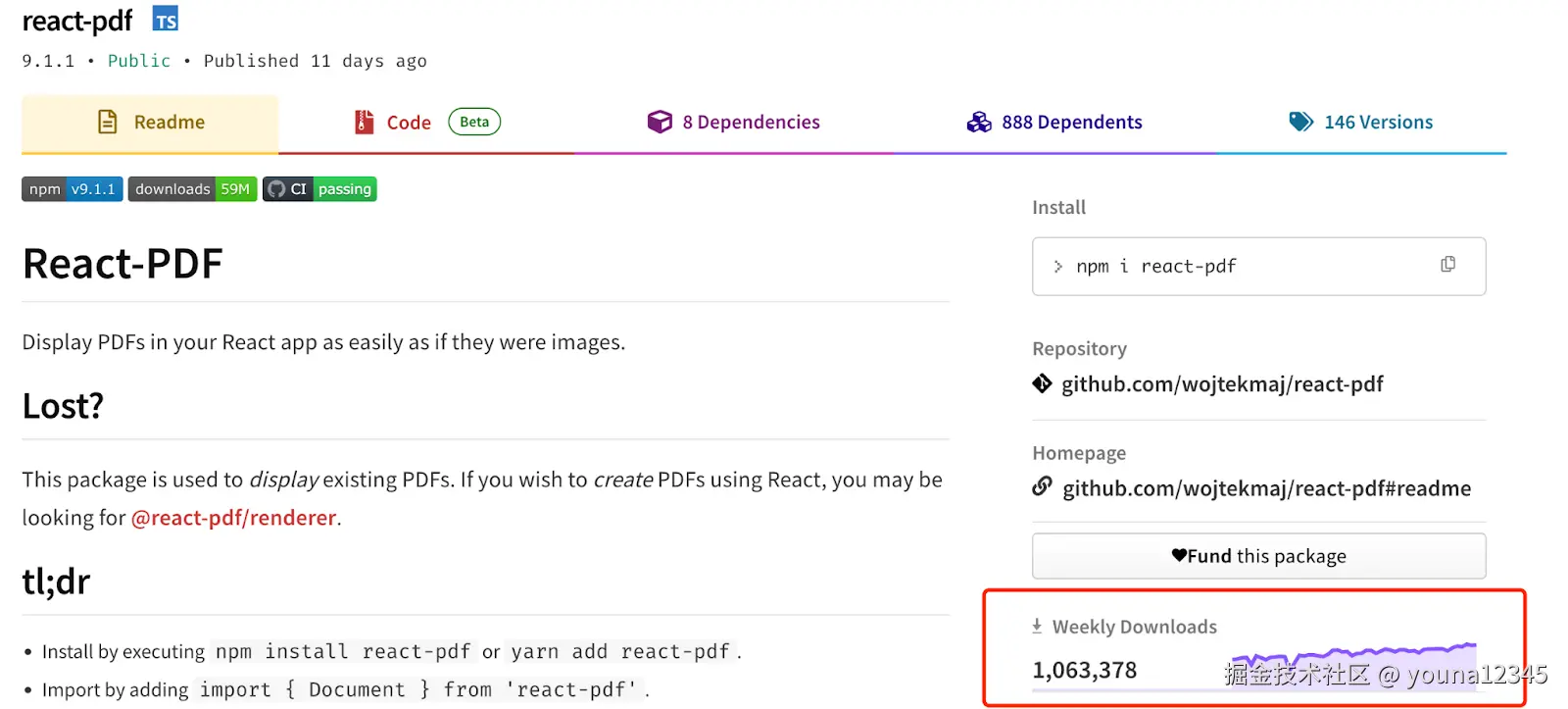View the 888 Dependents tab

1054,123
